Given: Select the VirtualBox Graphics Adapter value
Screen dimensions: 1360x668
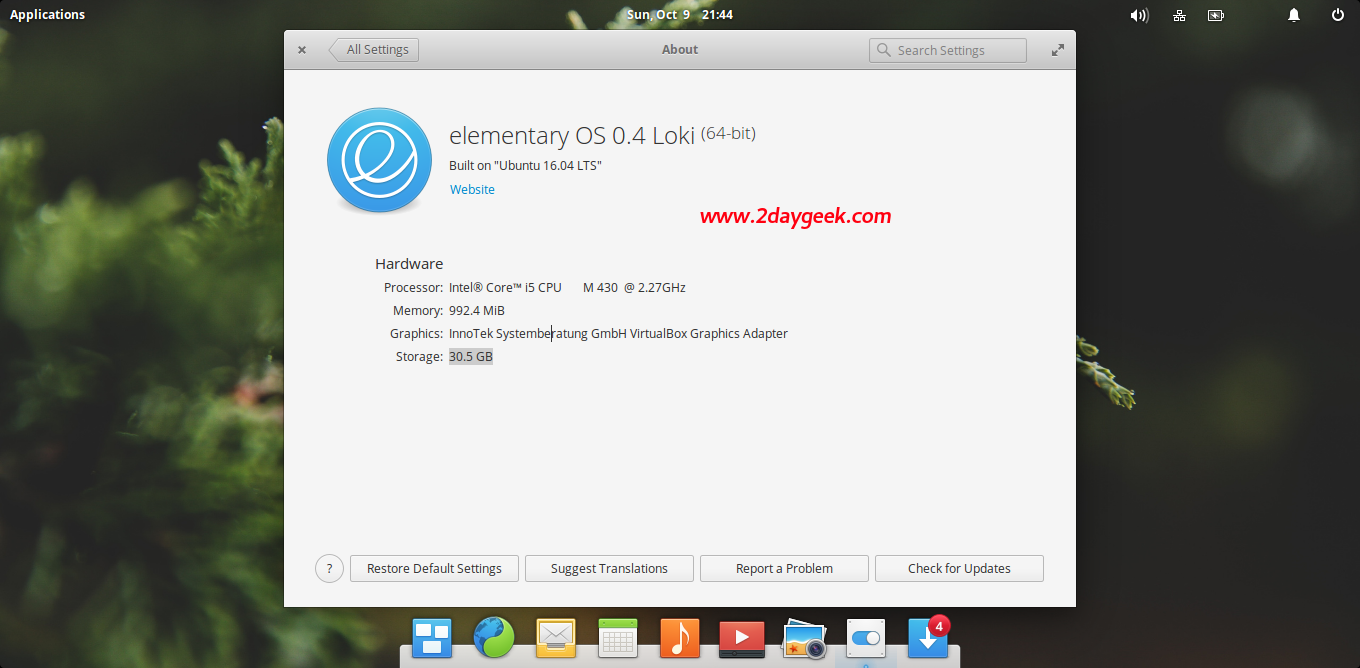Looking at the screenshot, I should coord(618,333).
